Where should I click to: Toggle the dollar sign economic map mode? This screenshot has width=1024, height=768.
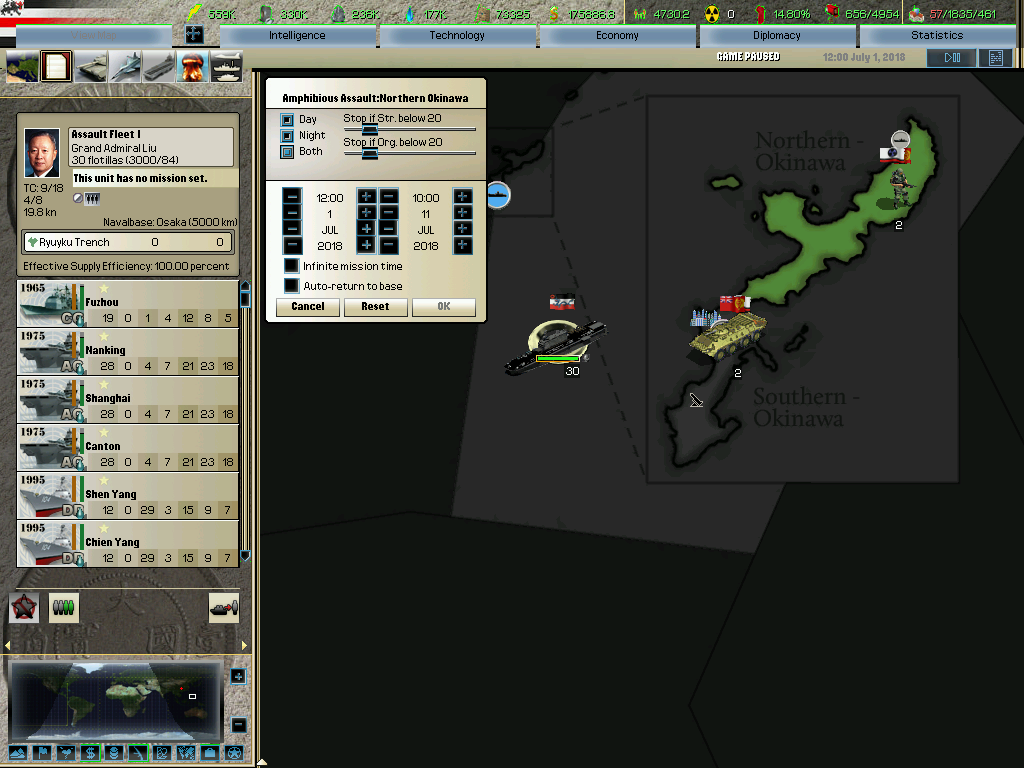click(90, 753)
